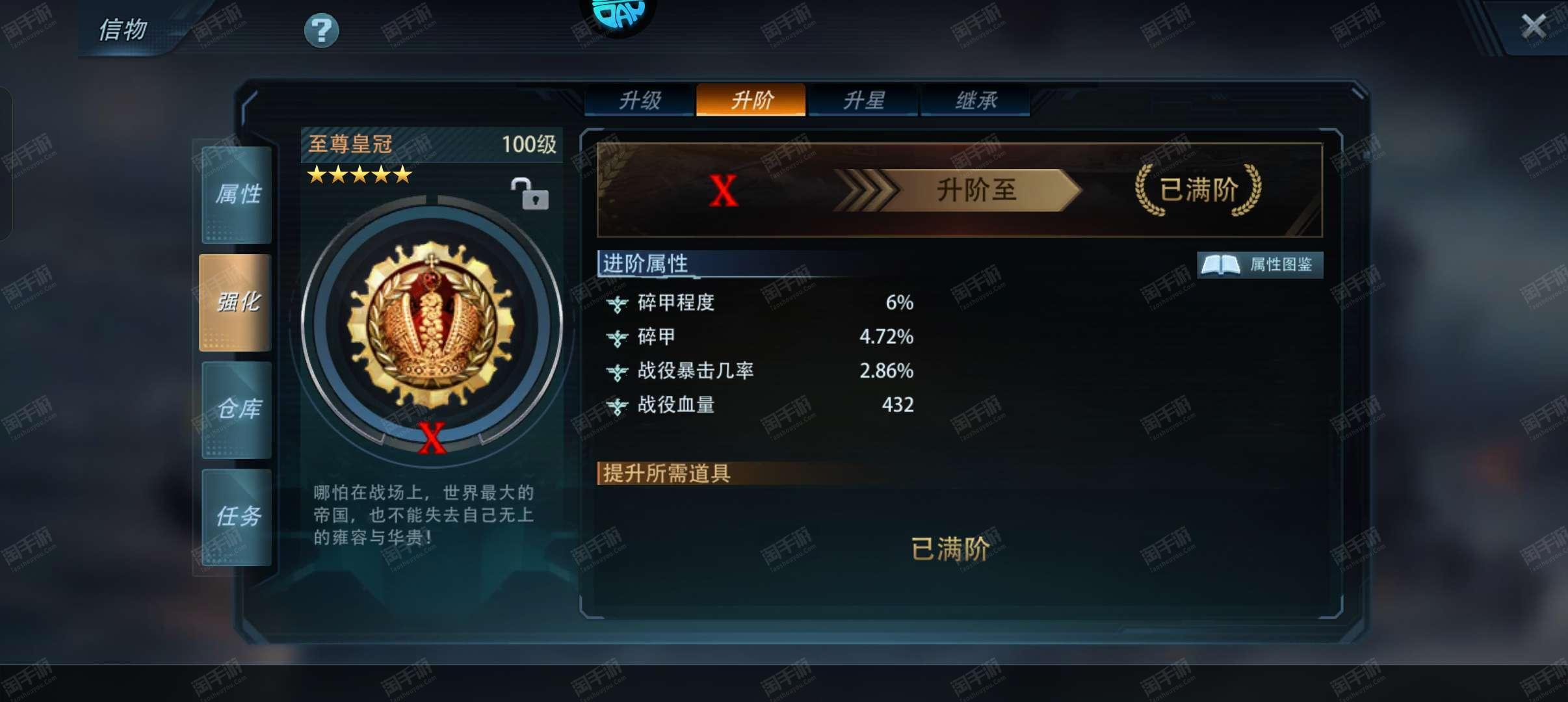Screen dimensions: 1568x702
Task: Click the 战役血量 attribute icon
Action: click(617, 406)
